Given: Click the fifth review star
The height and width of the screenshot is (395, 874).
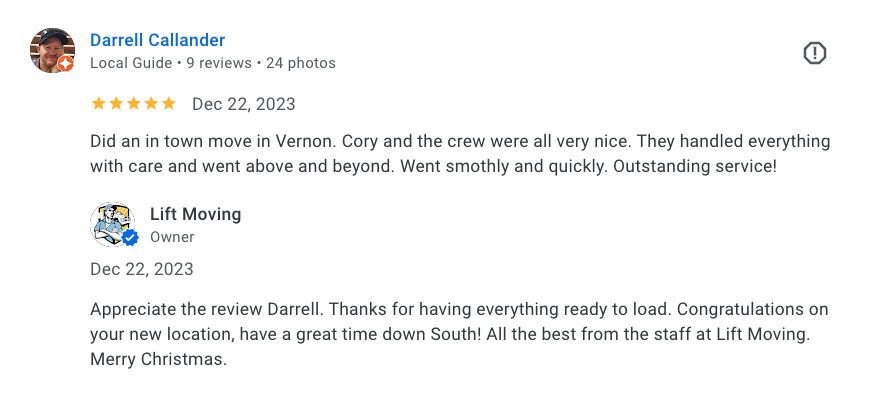Looking at the screenshot, I should coord(168,104).
